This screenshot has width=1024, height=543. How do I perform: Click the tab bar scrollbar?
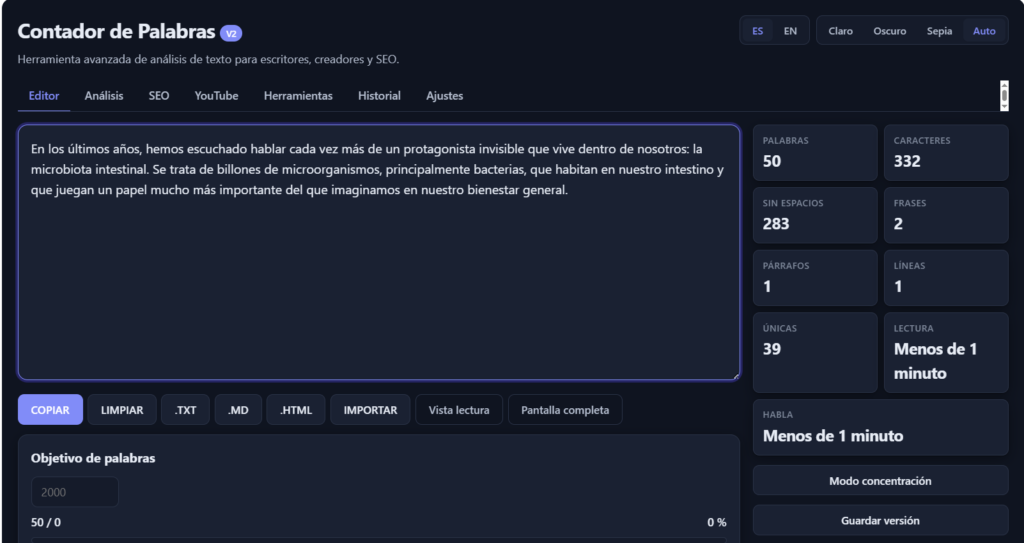pos(1004,95)
